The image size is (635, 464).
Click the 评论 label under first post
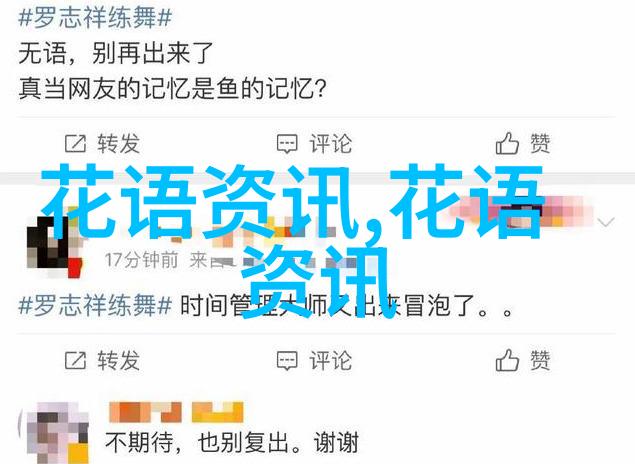coord(330,144)
